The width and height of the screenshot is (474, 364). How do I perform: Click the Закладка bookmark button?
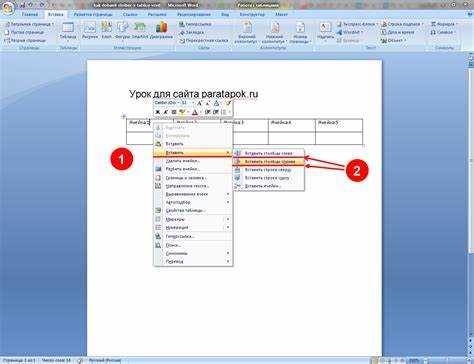(191, 32)
